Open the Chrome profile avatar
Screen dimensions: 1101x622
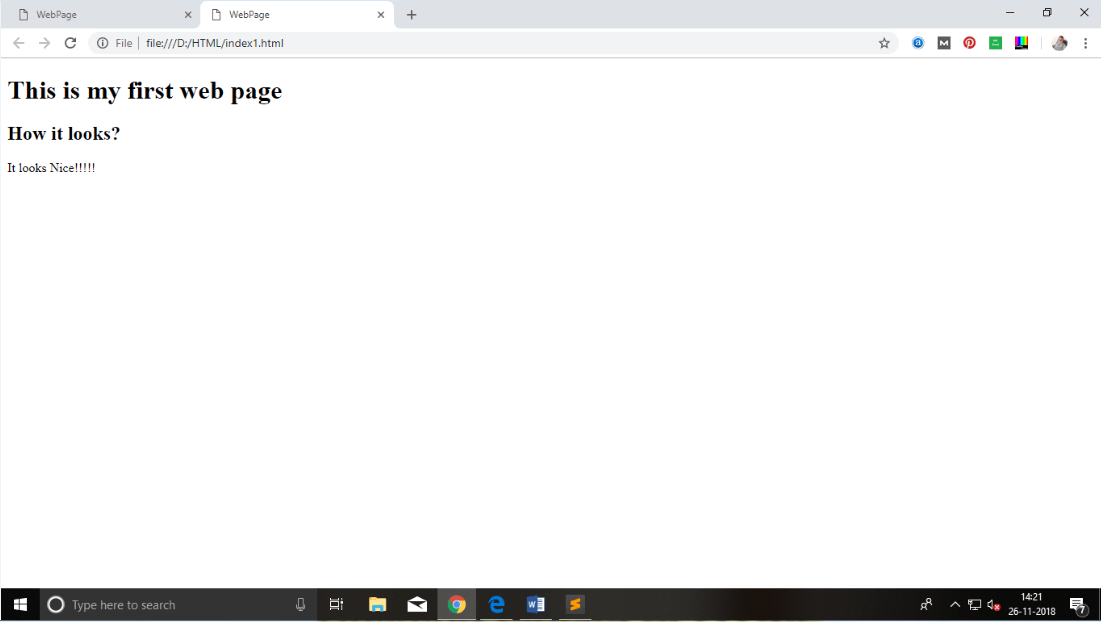(x=1060, y=43)
